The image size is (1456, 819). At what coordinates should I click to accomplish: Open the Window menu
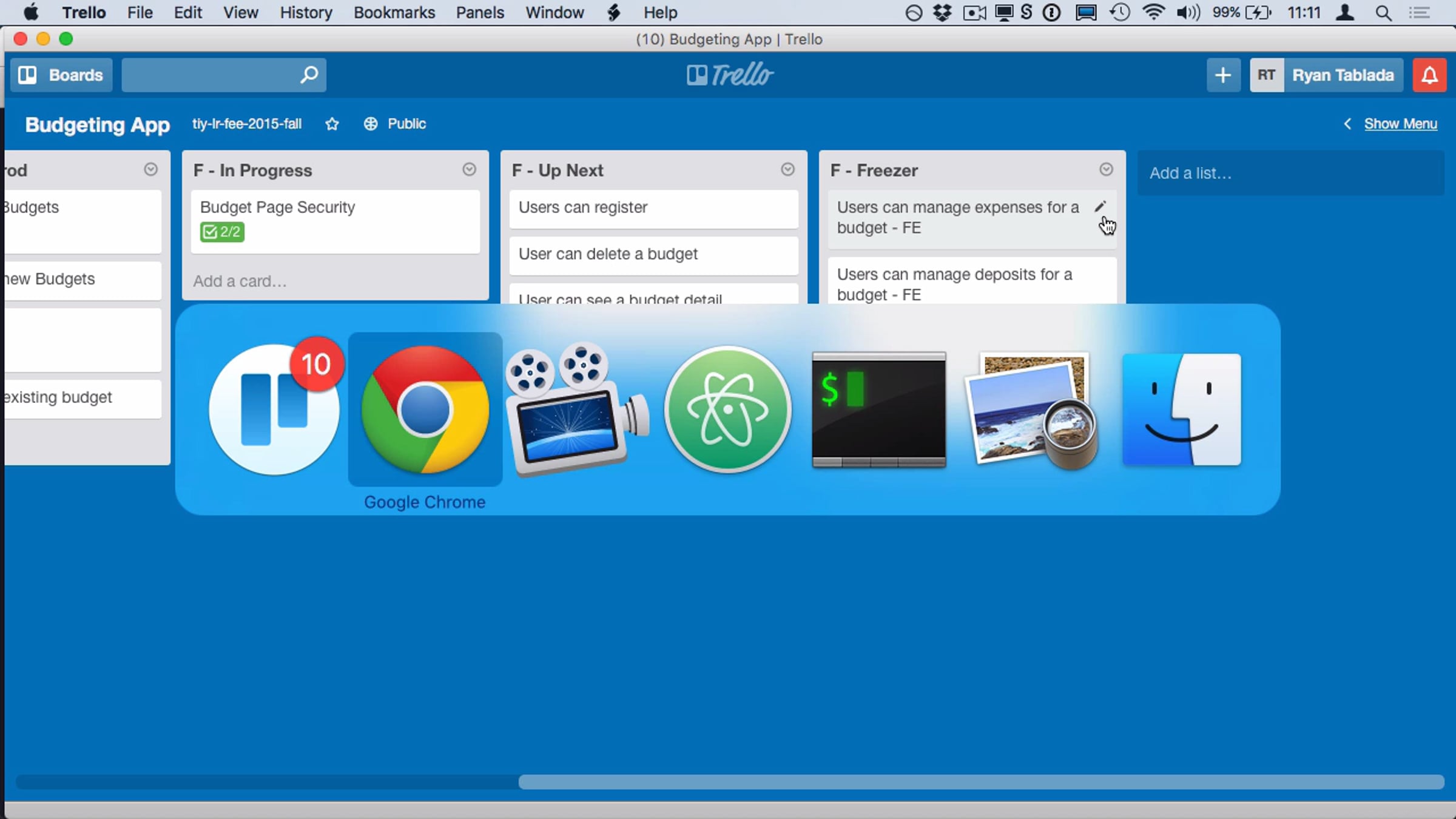pos(554,12)
